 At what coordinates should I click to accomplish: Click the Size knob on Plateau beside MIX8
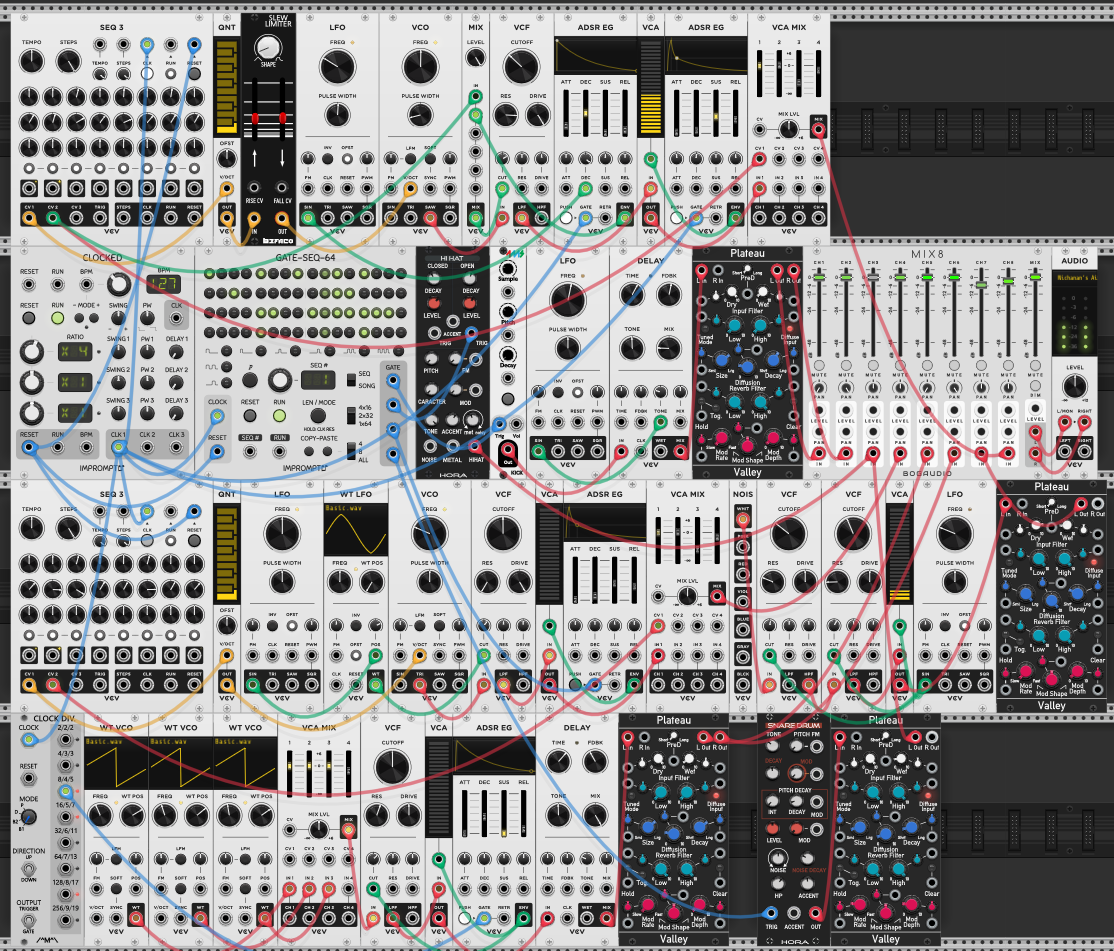coord(722,362)
